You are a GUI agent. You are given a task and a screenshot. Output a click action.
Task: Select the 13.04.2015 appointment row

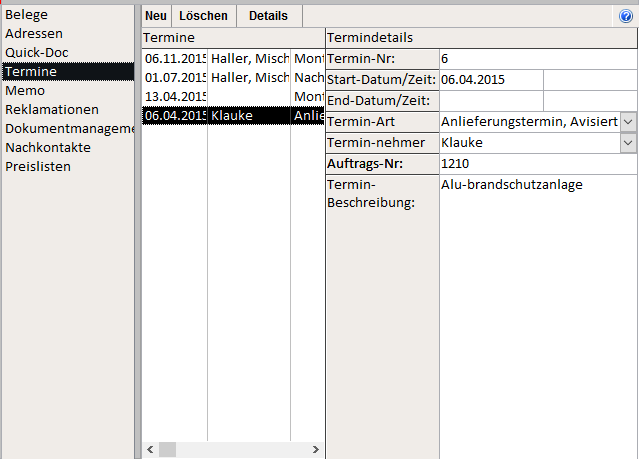click(x=232, y=96)
